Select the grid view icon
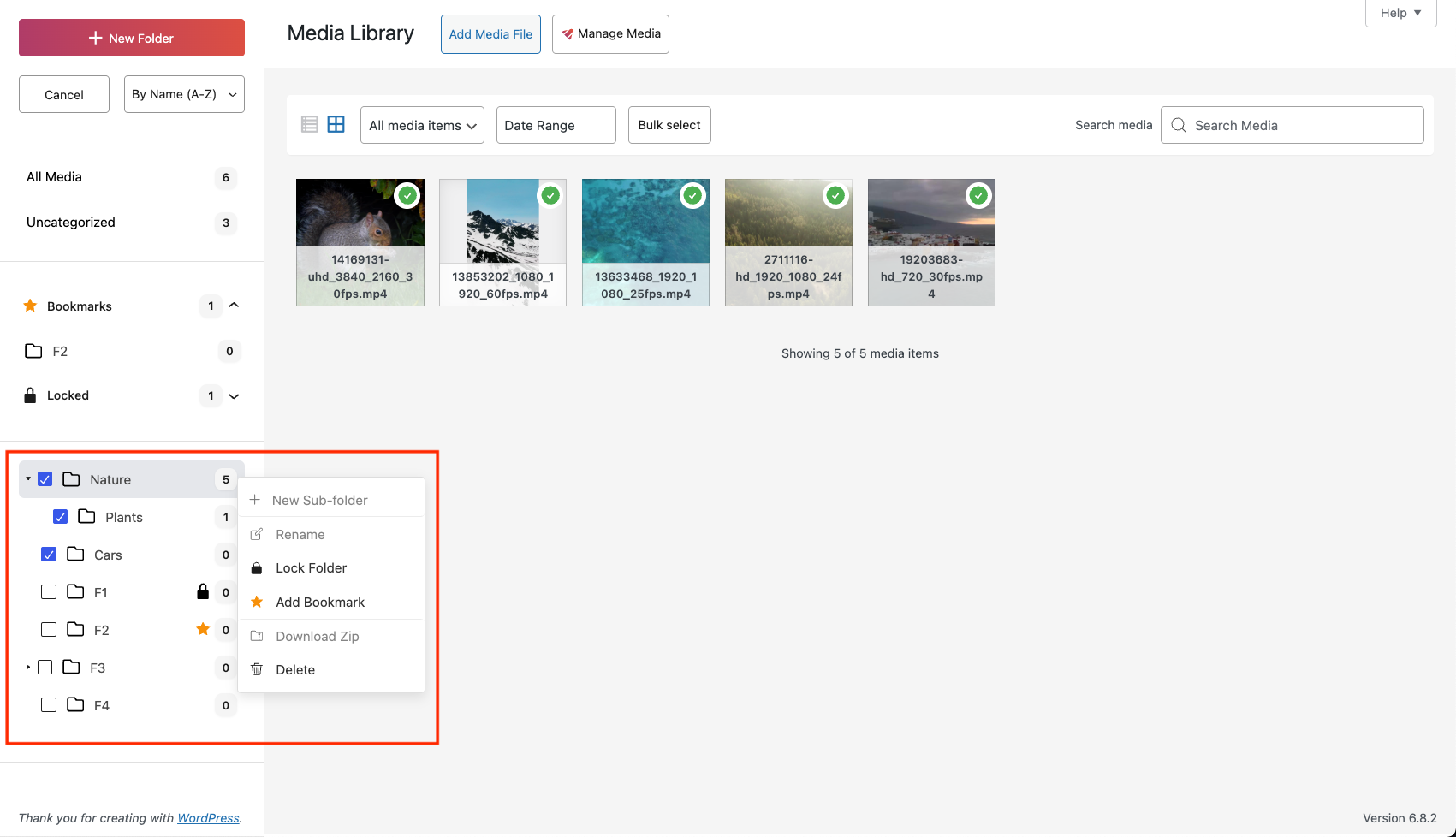 tap(336, 124)
